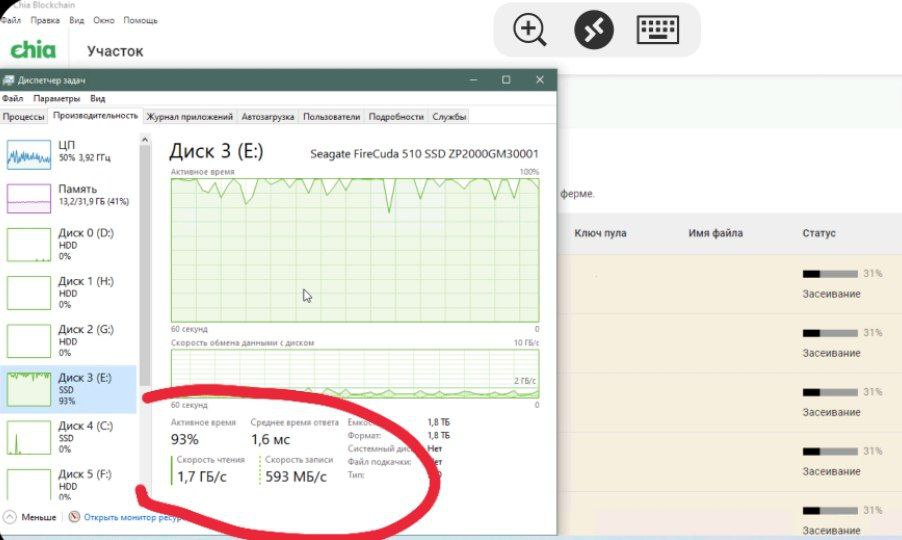The image size is (902, 540).
Task: Click the 1,7 ГБ/с read speed value
Action: click(201, 477)
